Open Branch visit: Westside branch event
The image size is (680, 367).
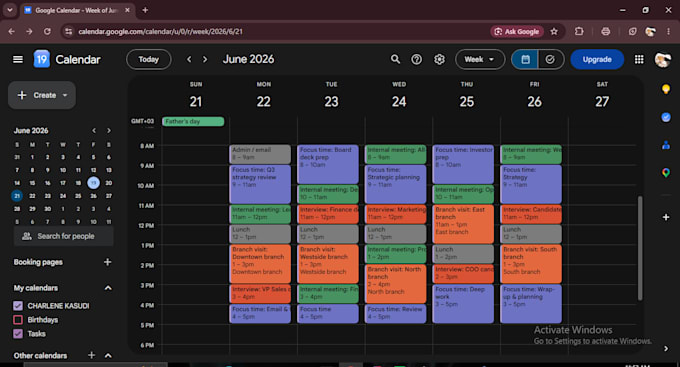327,264
